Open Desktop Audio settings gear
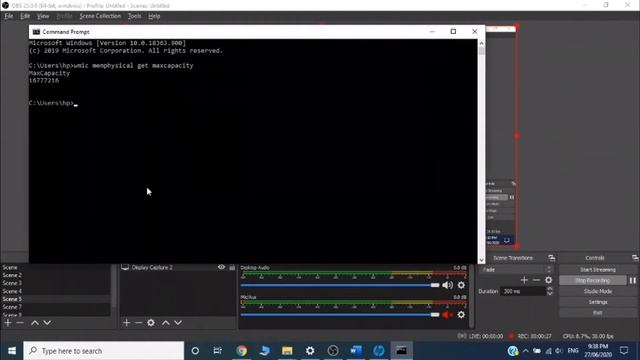 pyautogui.click(x=461, y=285)
